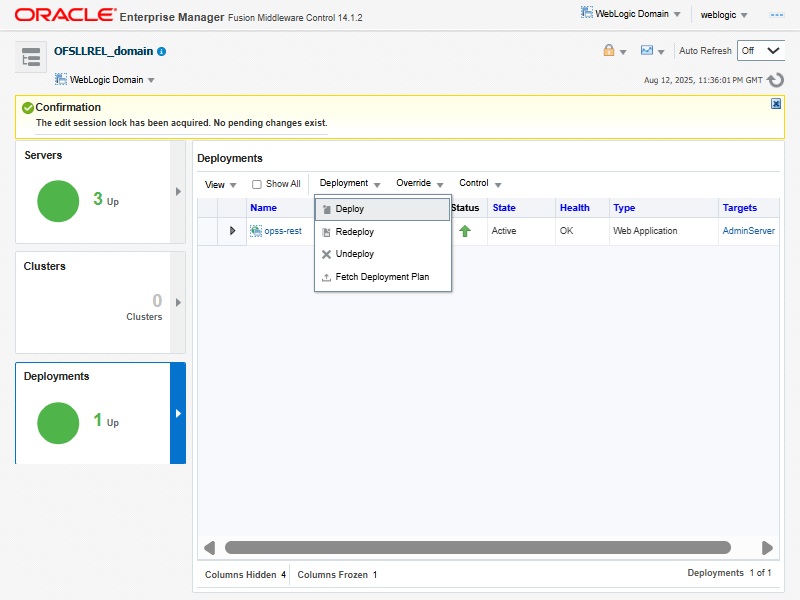Click the Deployments 1 Up count

pyautogui.click(x=106, y=421)
